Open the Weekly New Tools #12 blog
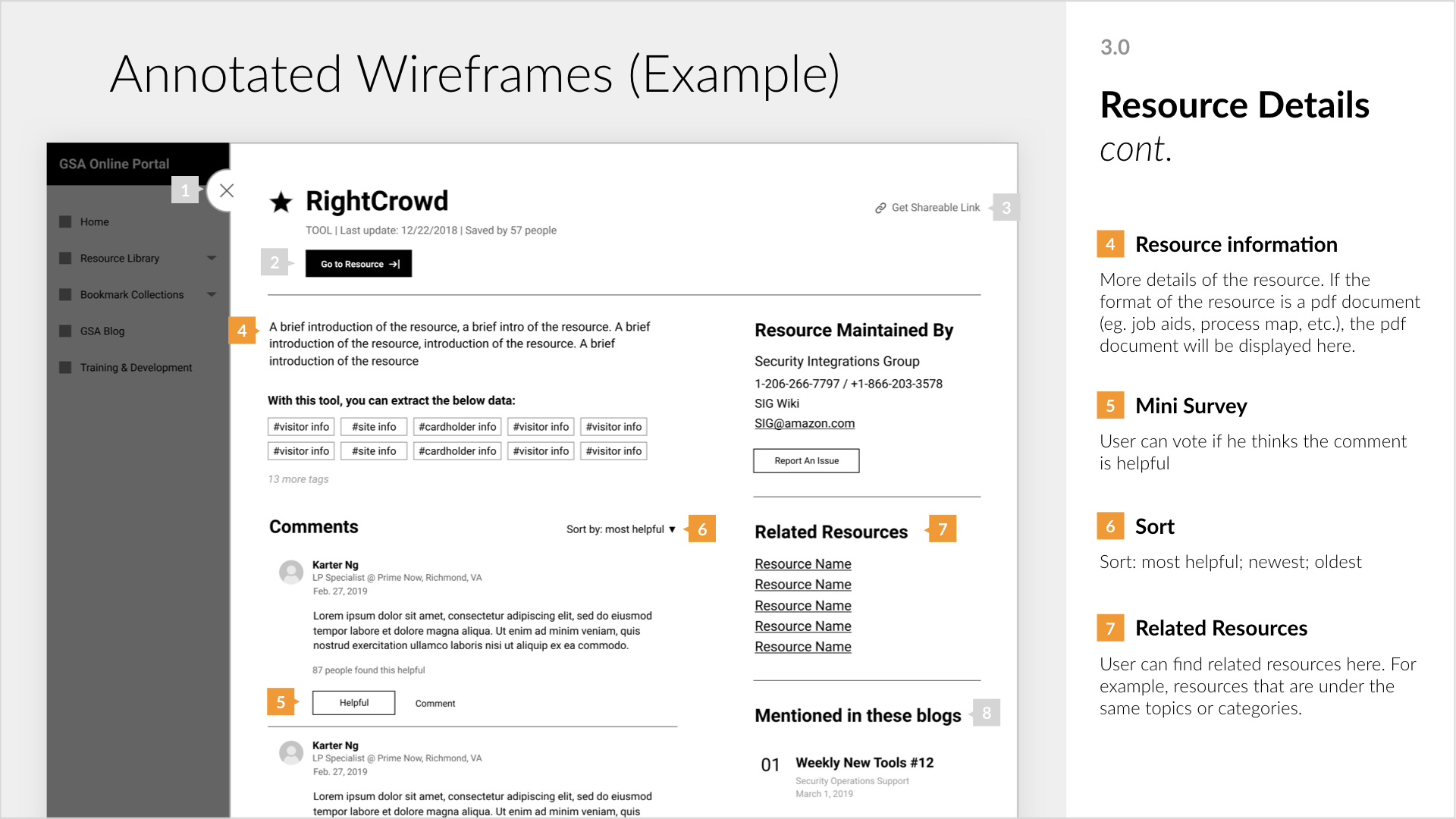This screenshot has height=819, width=1456. (864, 763)
